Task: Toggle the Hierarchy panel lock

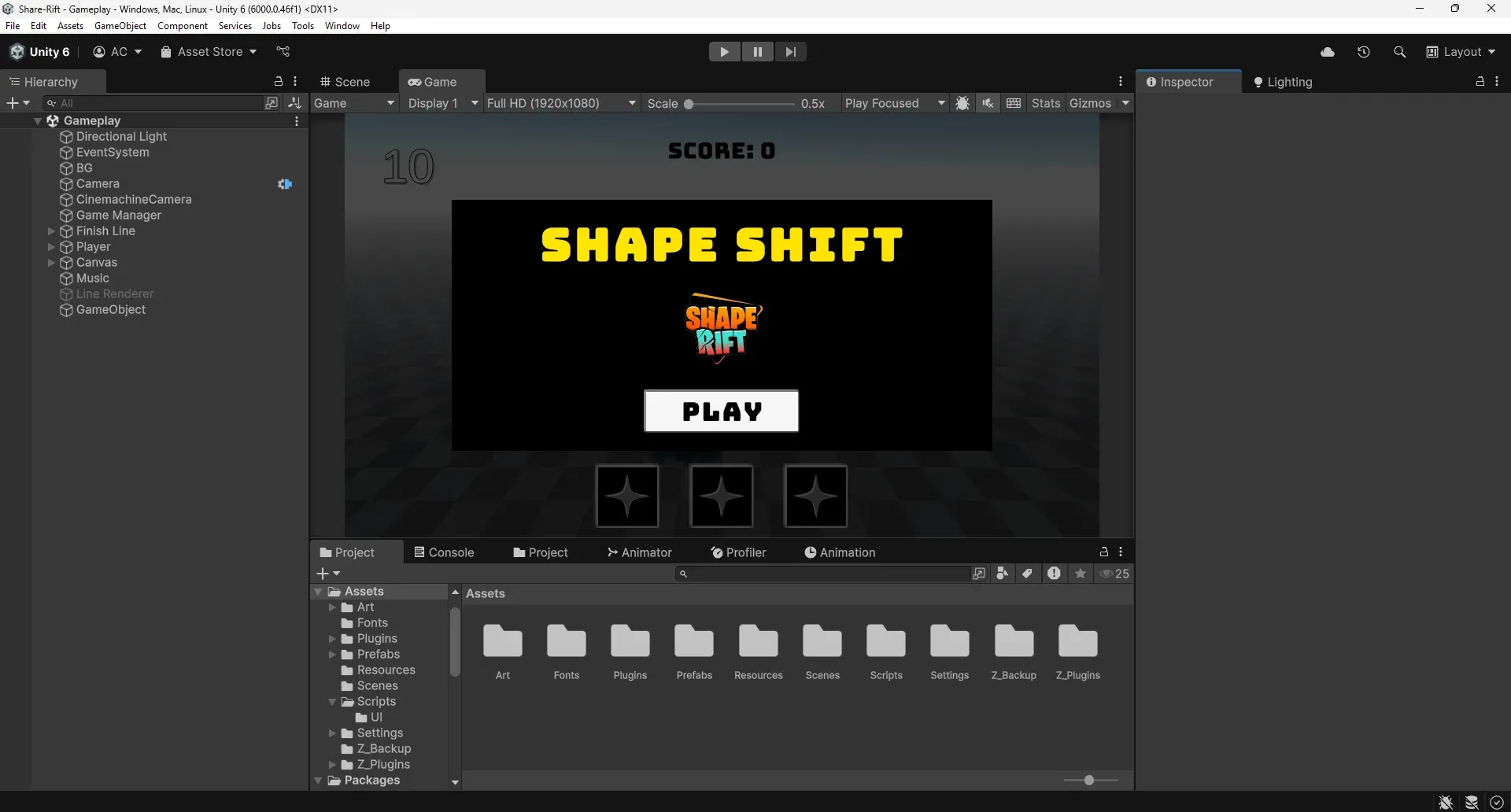Action: (278, 82)
